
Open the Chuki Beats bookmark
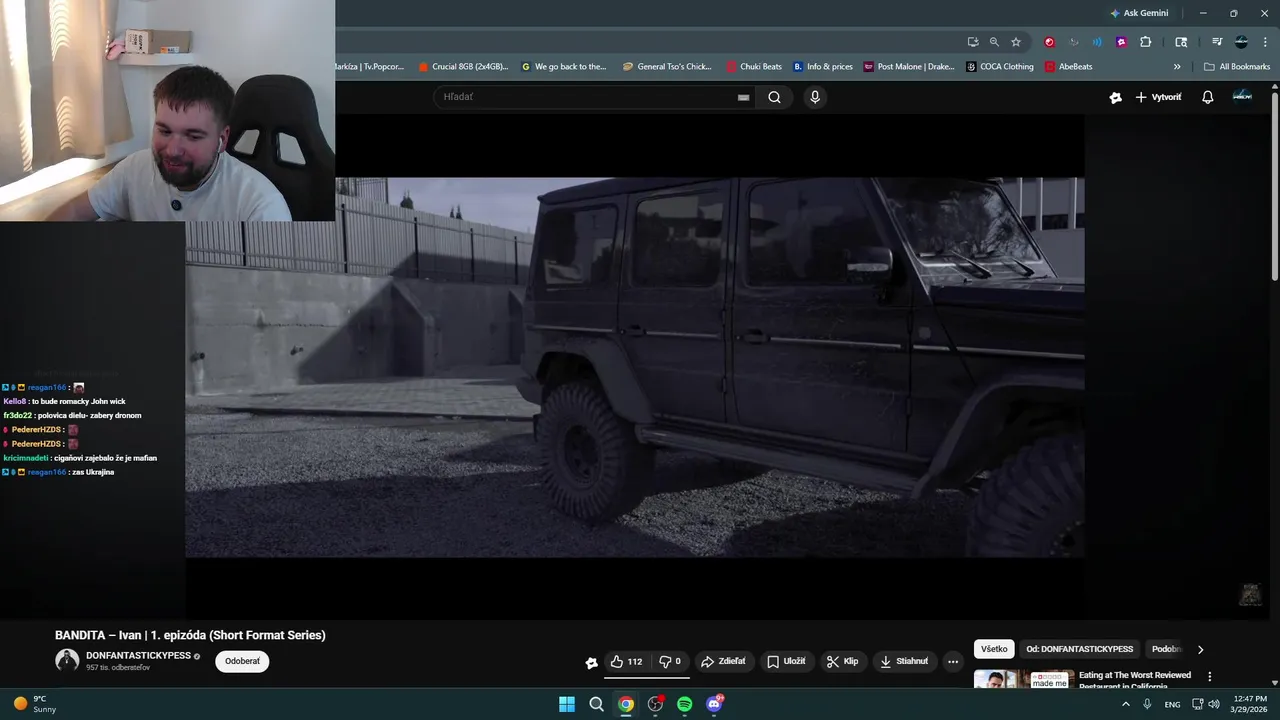(x=754, y=67)
